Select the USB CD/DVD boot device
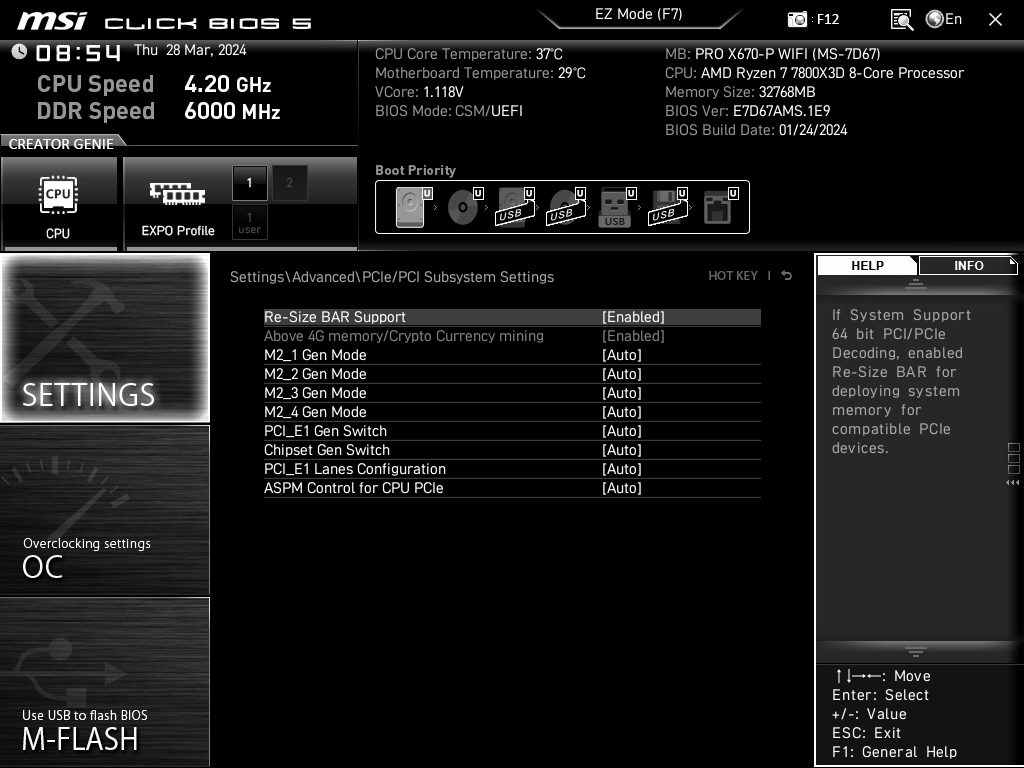Viewport: 1024px width, 768px height. (566, 207)
